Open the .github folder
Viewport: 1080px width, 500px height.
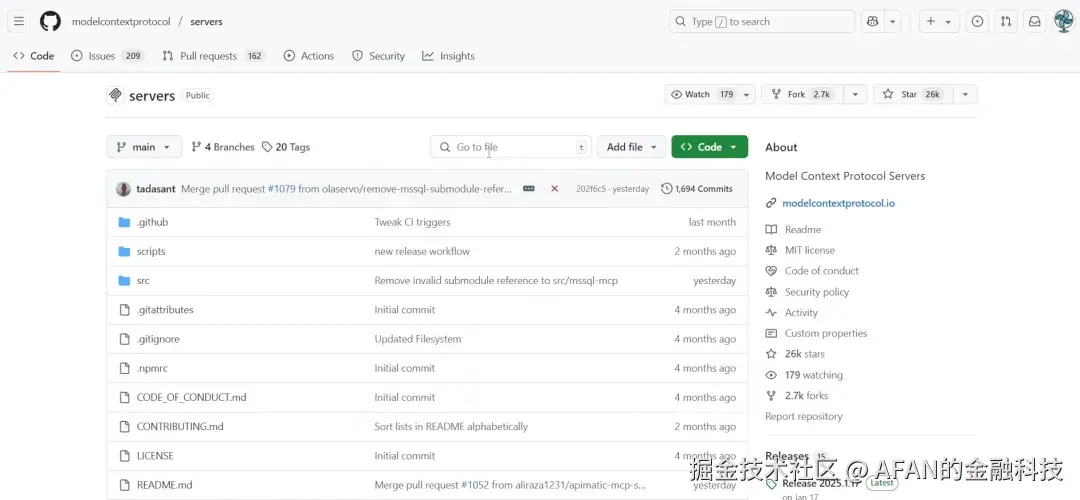coord(152,222)
